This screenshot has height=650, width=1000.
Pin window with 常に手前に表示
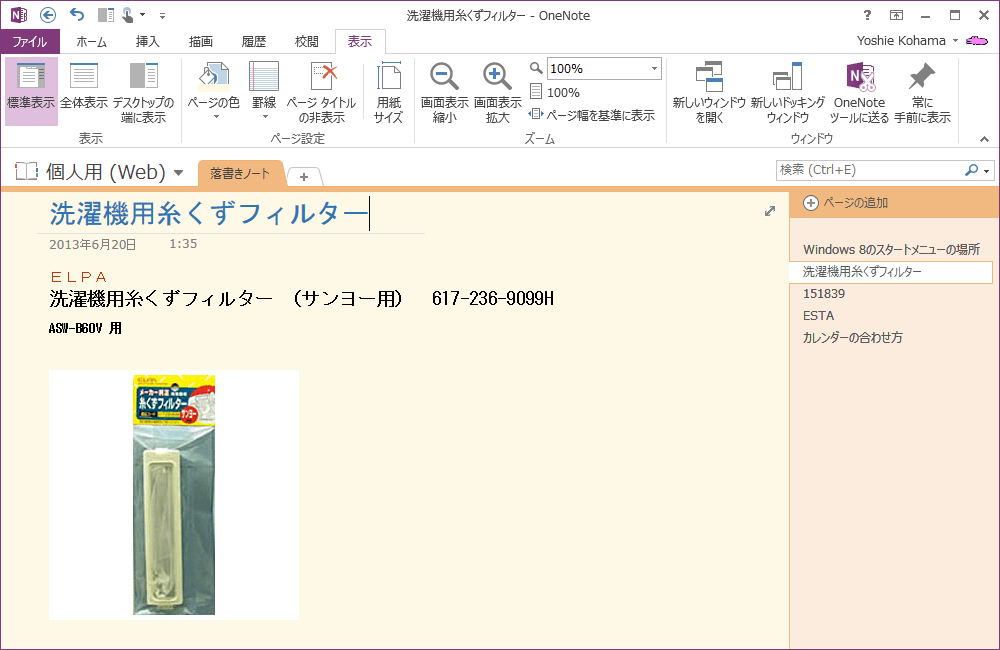click(x=922, y=91)
